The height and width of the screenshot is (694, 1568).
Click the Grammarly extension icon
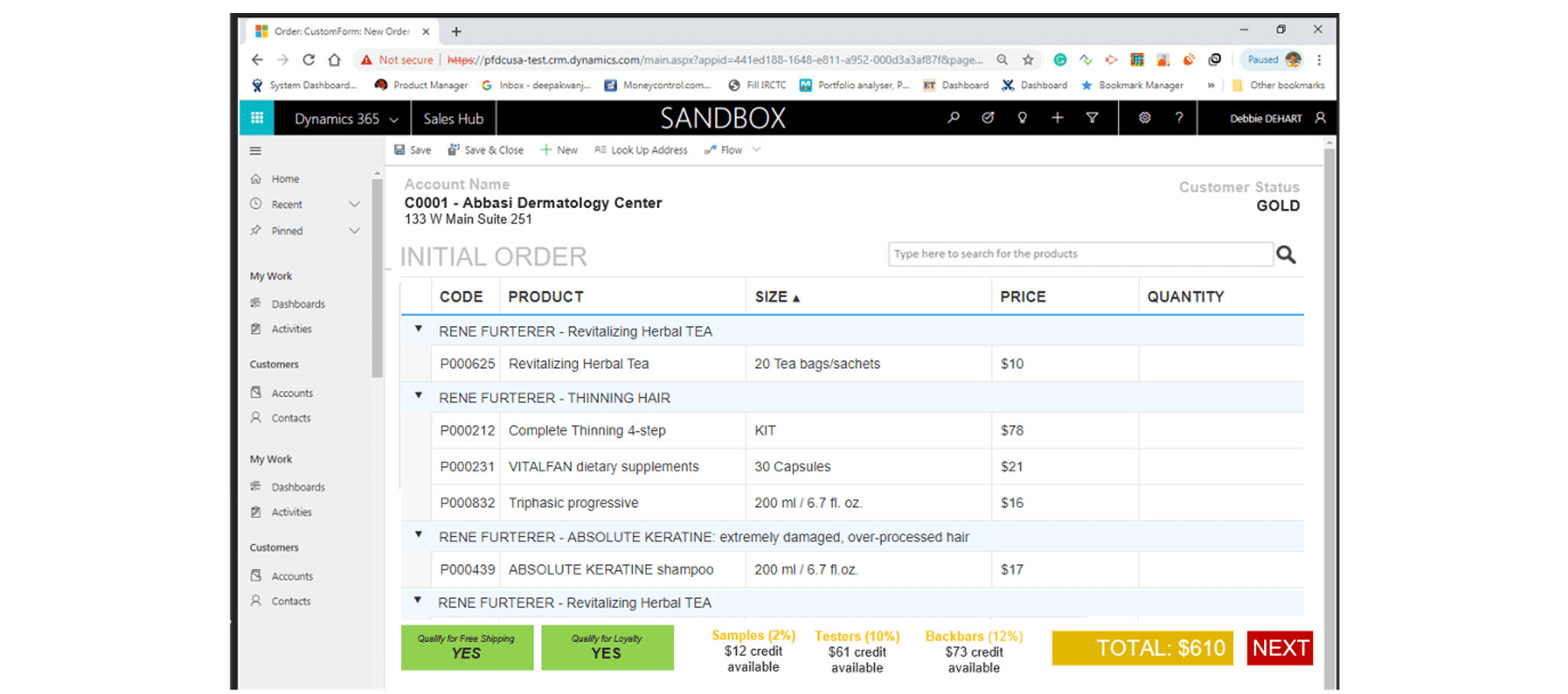(1060, 60)
